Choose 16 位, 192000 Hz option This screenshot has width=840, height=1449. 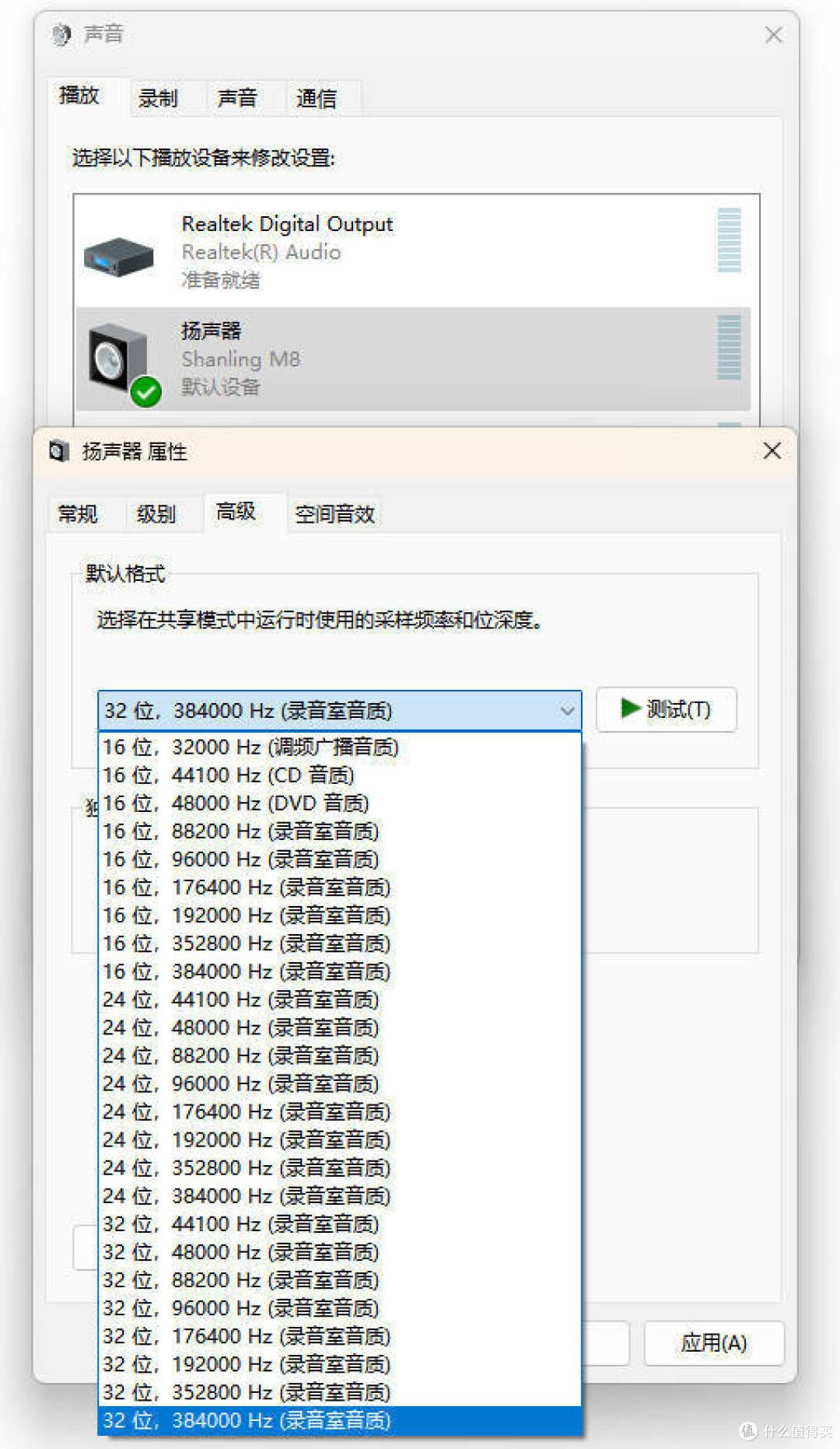tap(340, 915)
